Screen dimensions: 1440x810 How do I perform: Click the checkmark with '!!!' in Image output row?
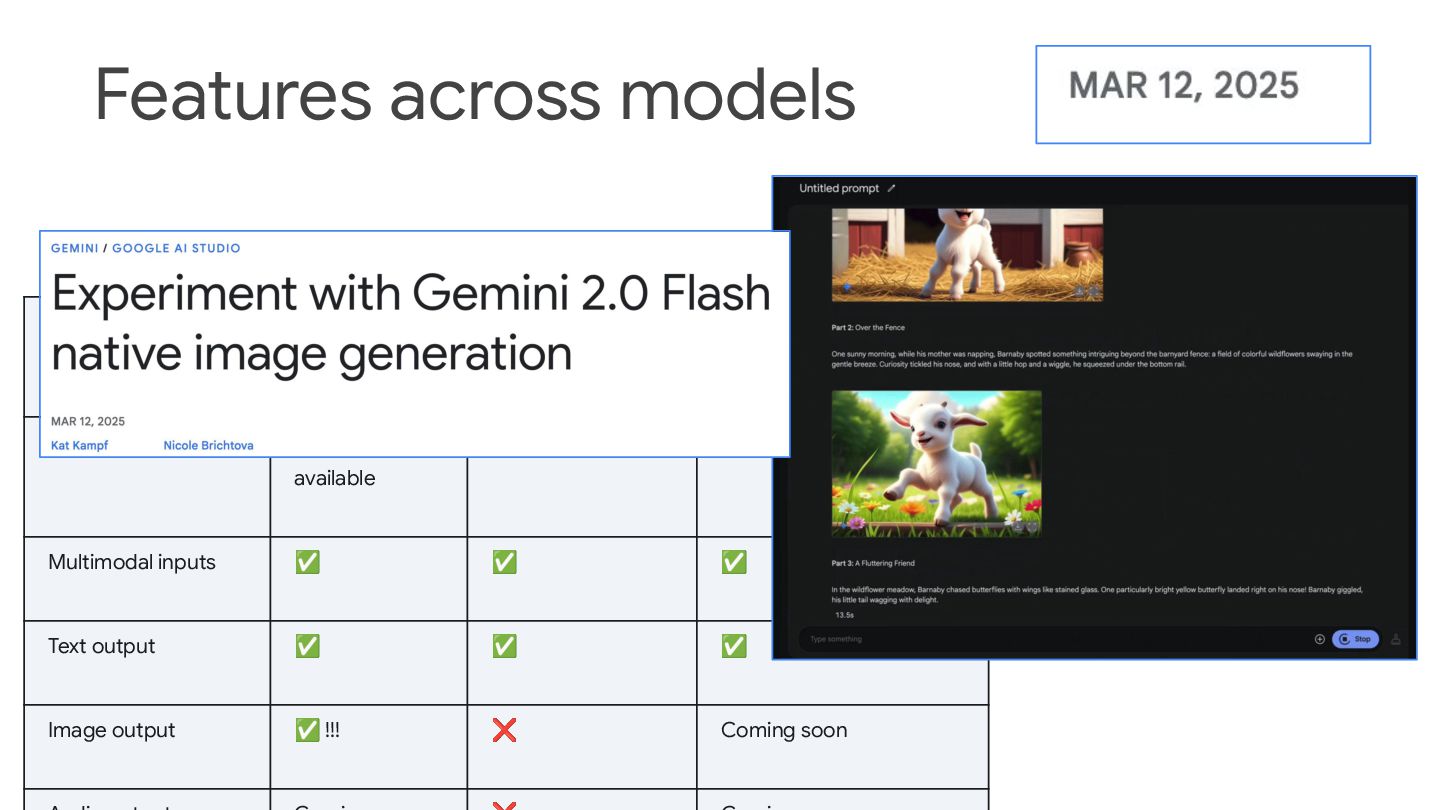click(x=317, y=730)
